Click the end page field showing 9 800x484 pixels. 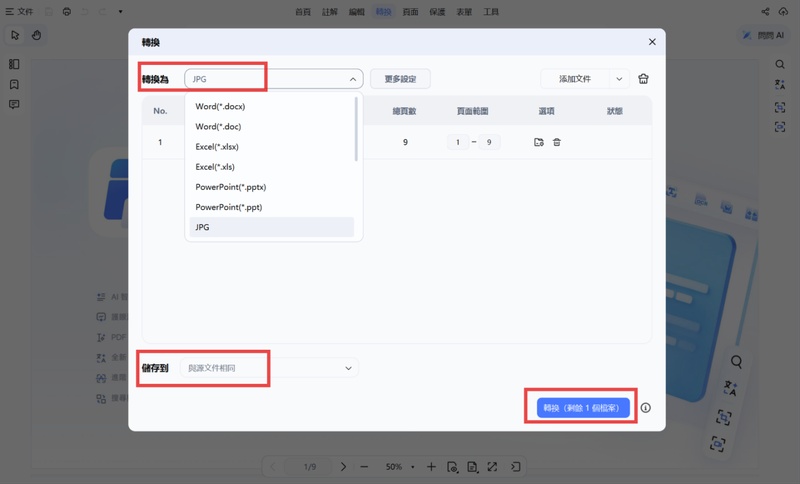coord(489,142)
